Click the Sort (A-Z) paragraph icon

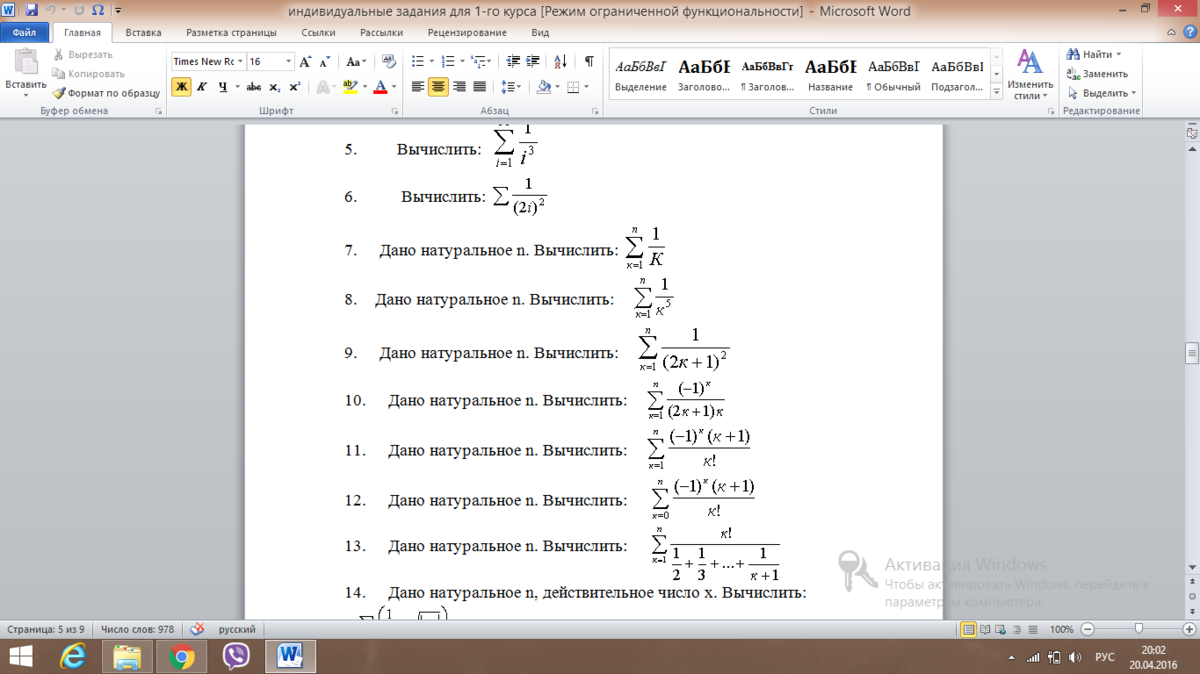560,62
